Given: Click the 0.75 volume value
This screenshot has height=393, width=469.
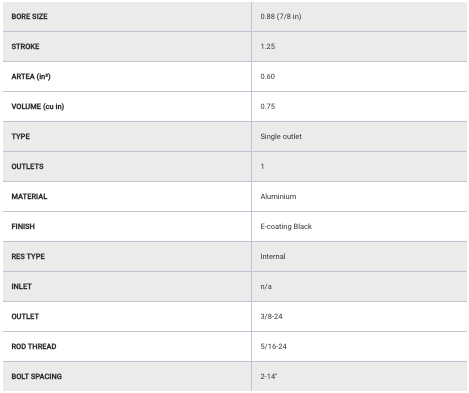Looking at the screenshot, I should [268, 106].
